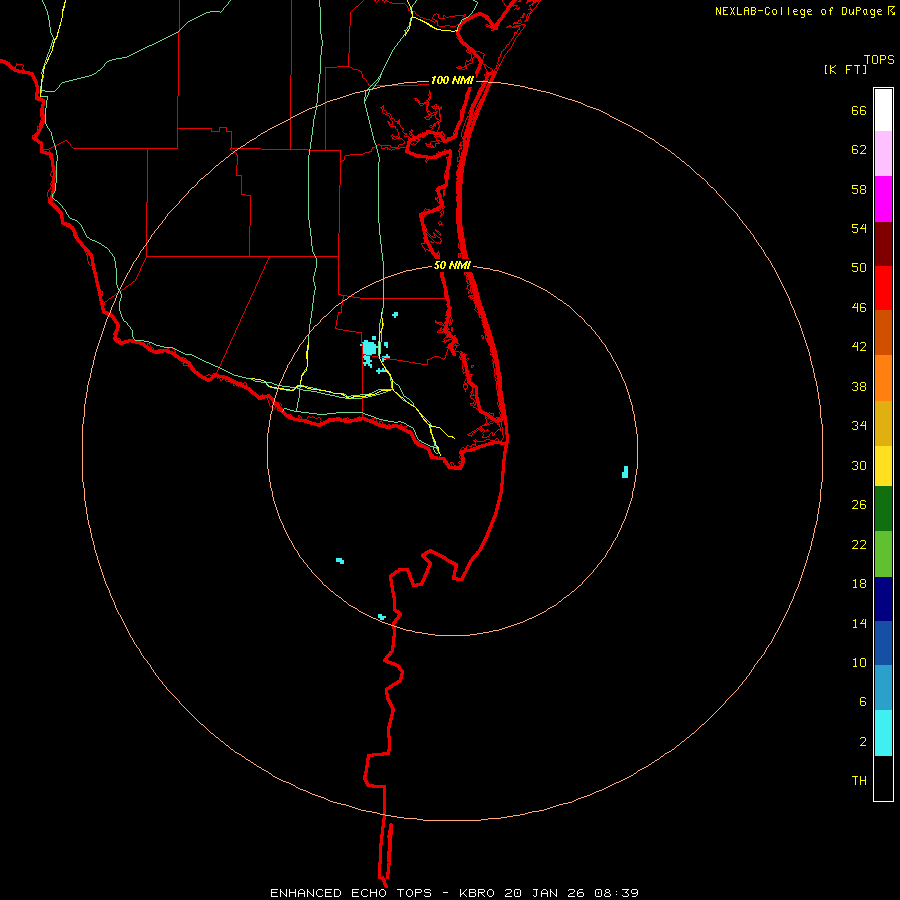Click the legend value 30
The image size is (900, 900).
[859, 465]
